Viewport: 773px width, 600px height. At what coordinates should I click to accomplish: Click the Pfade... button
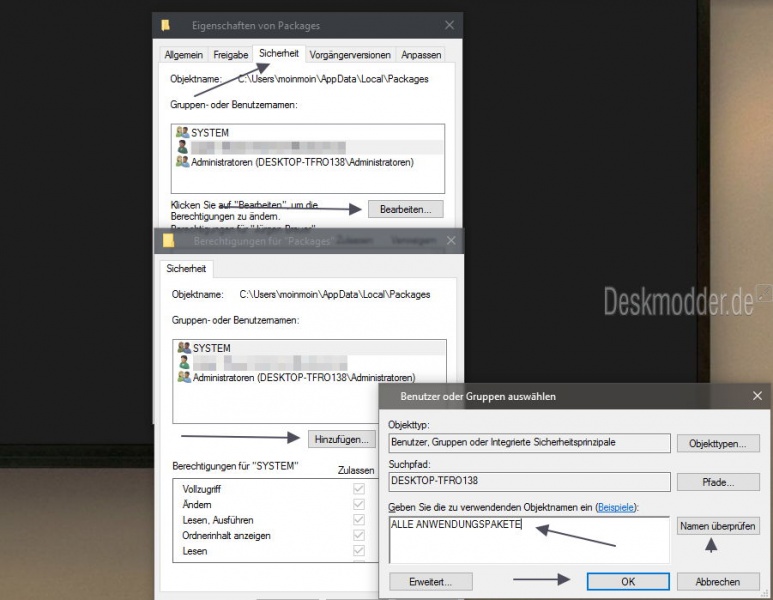pyautogui.click(x=718, y=482)
